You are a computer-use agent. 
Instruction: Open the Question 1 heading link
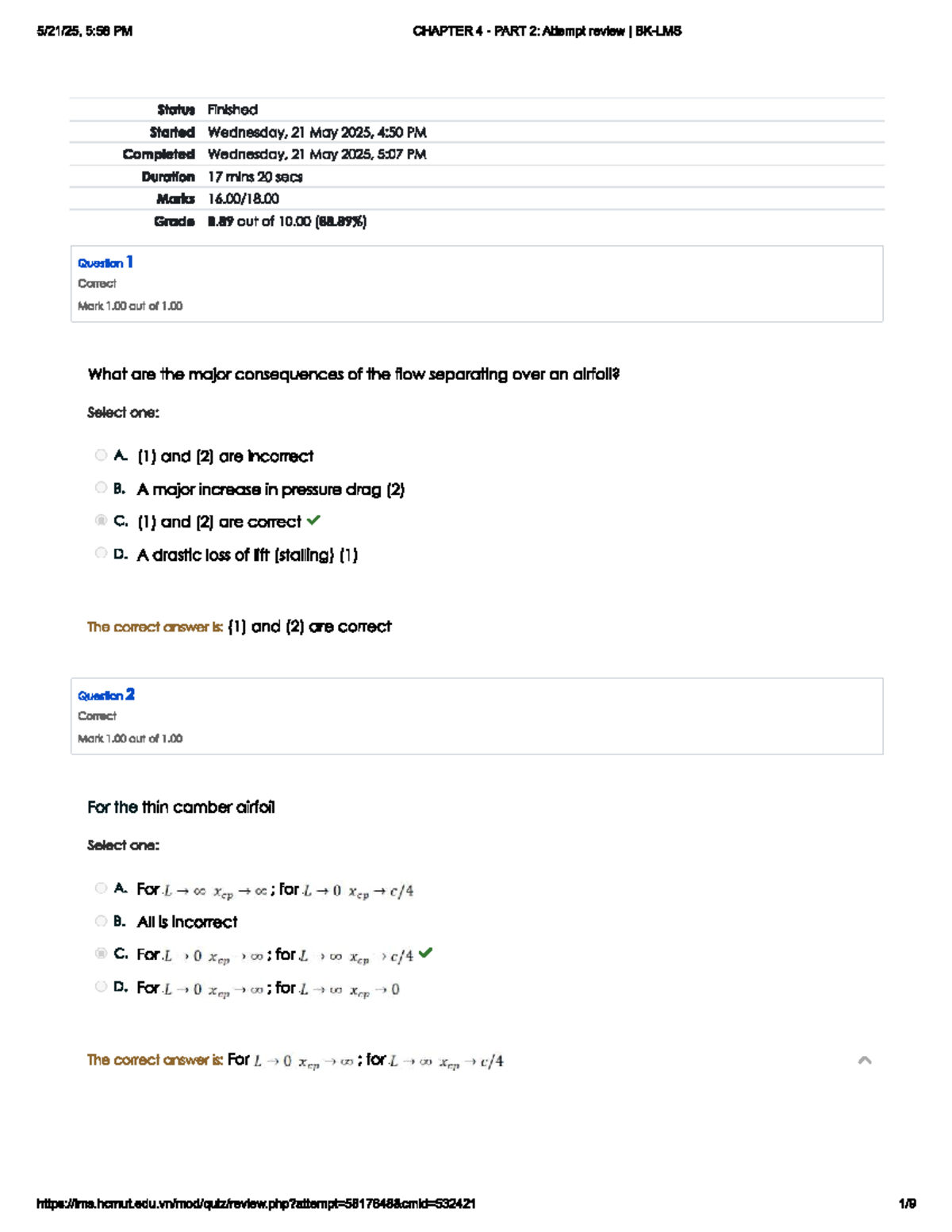pos(106,263)
